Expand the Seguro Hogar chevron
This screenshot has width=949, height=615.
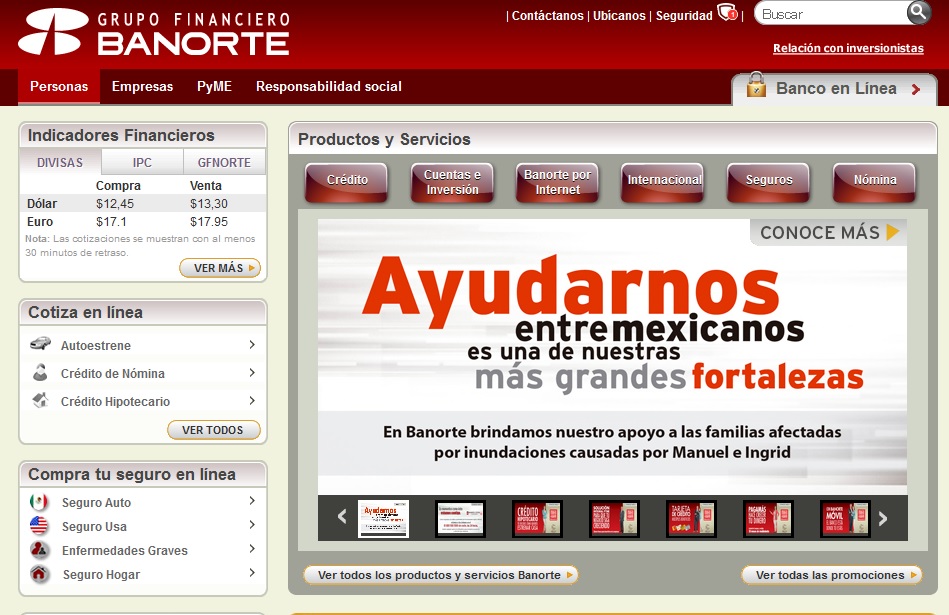pos(252,573)
